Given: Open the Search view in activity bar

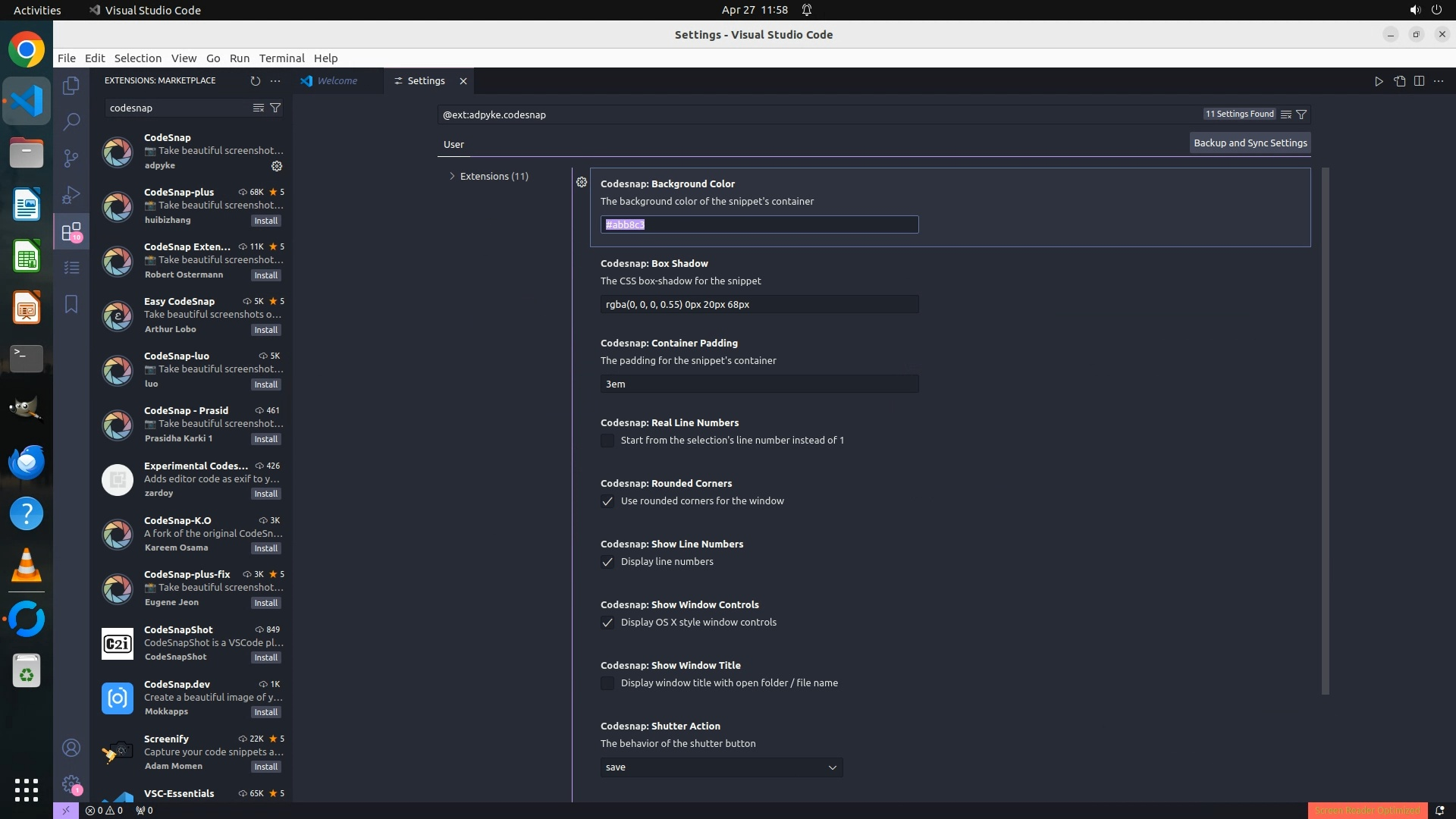Looking at the screenshot, I should click(71, 121).
